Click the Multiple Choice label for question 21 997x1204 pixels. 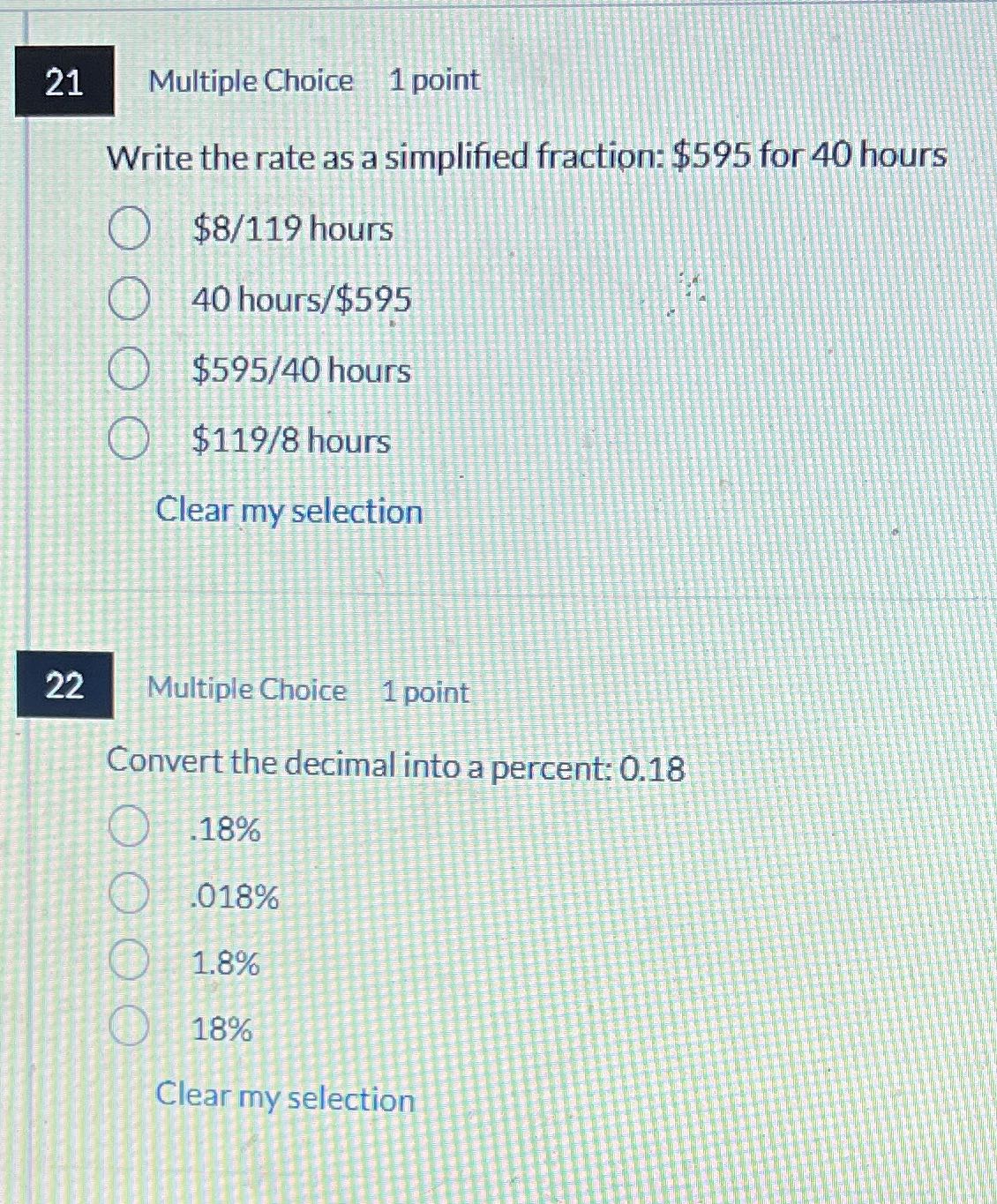point(250,82)
